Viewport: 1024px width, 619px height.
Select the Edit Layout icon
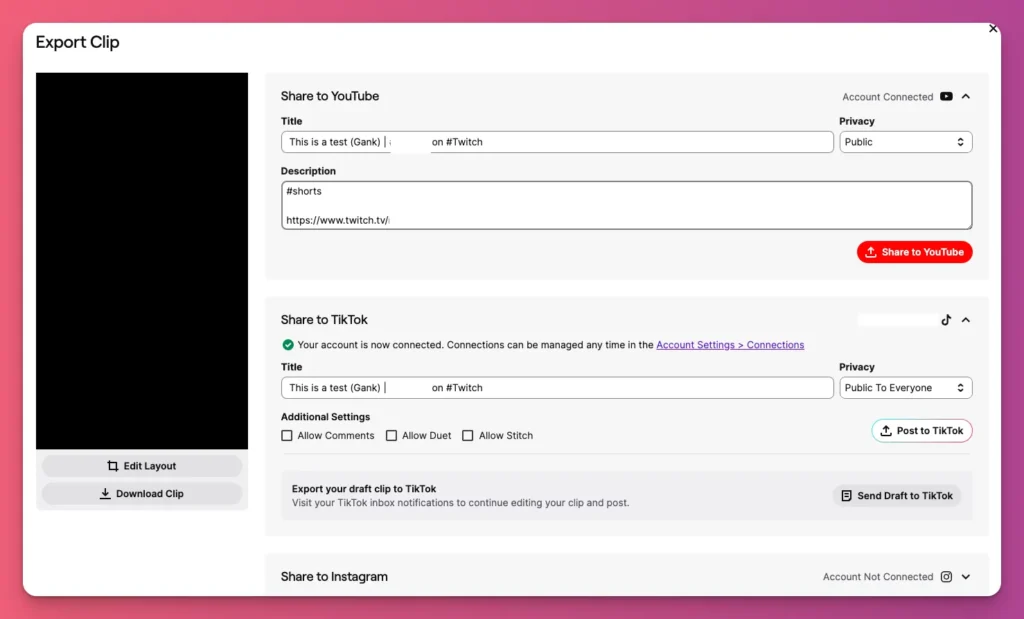(x=112, y=465)
